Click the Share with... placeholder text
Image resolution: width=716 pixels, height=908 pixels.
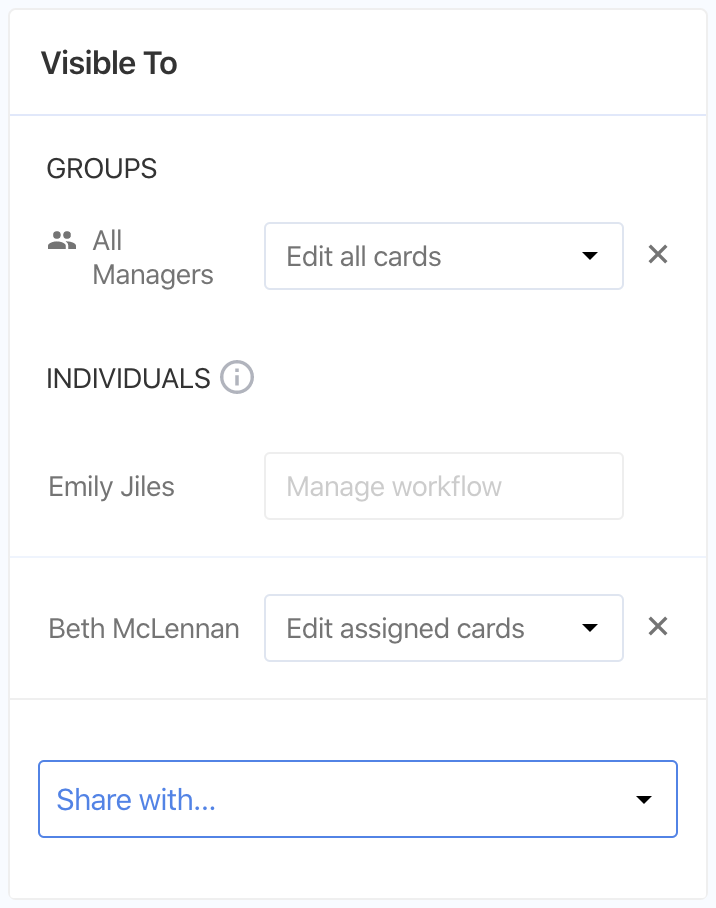point(136,800)
